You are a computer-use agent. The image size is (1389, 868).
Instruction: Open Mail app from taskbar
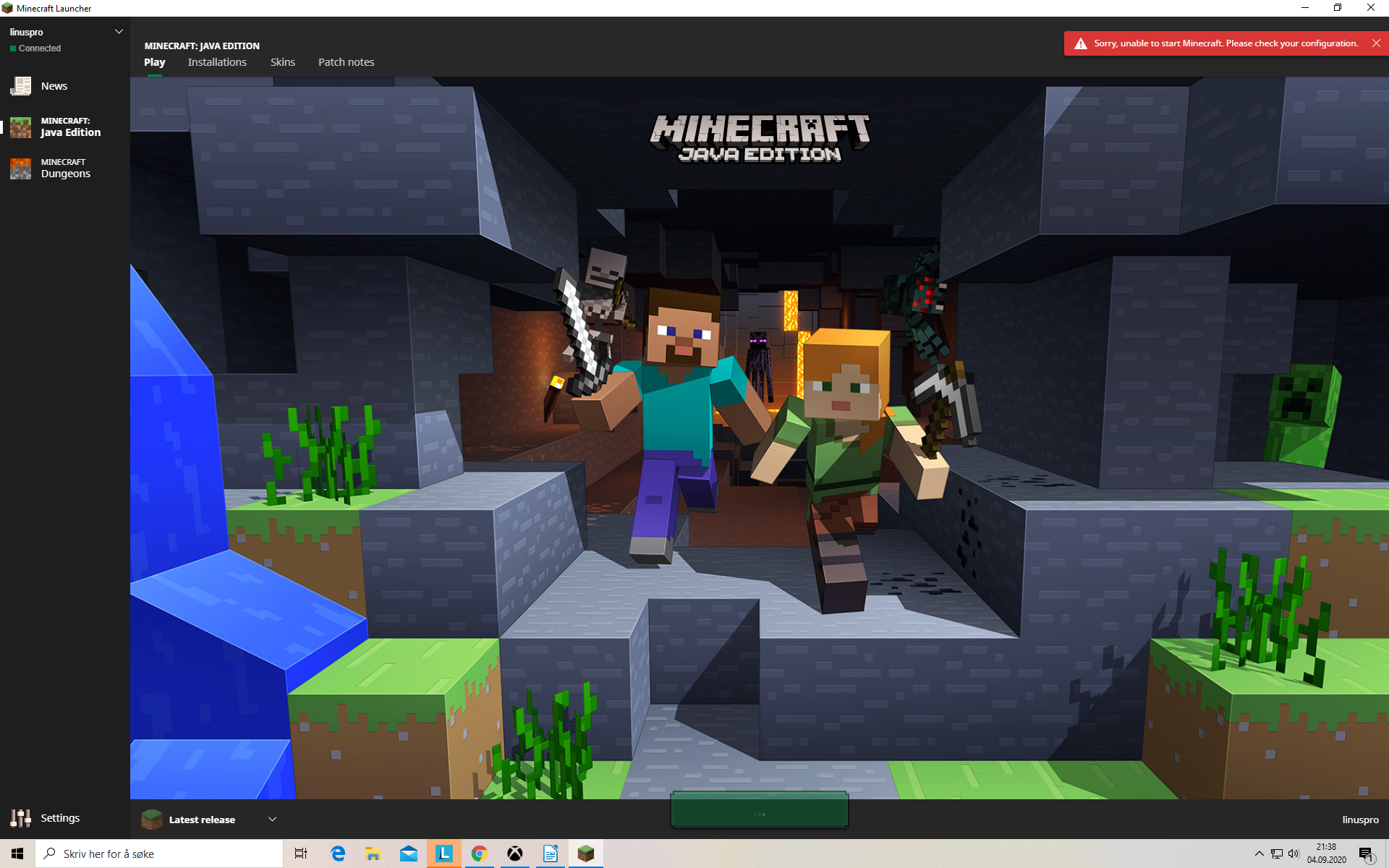(x=408, y=854)
